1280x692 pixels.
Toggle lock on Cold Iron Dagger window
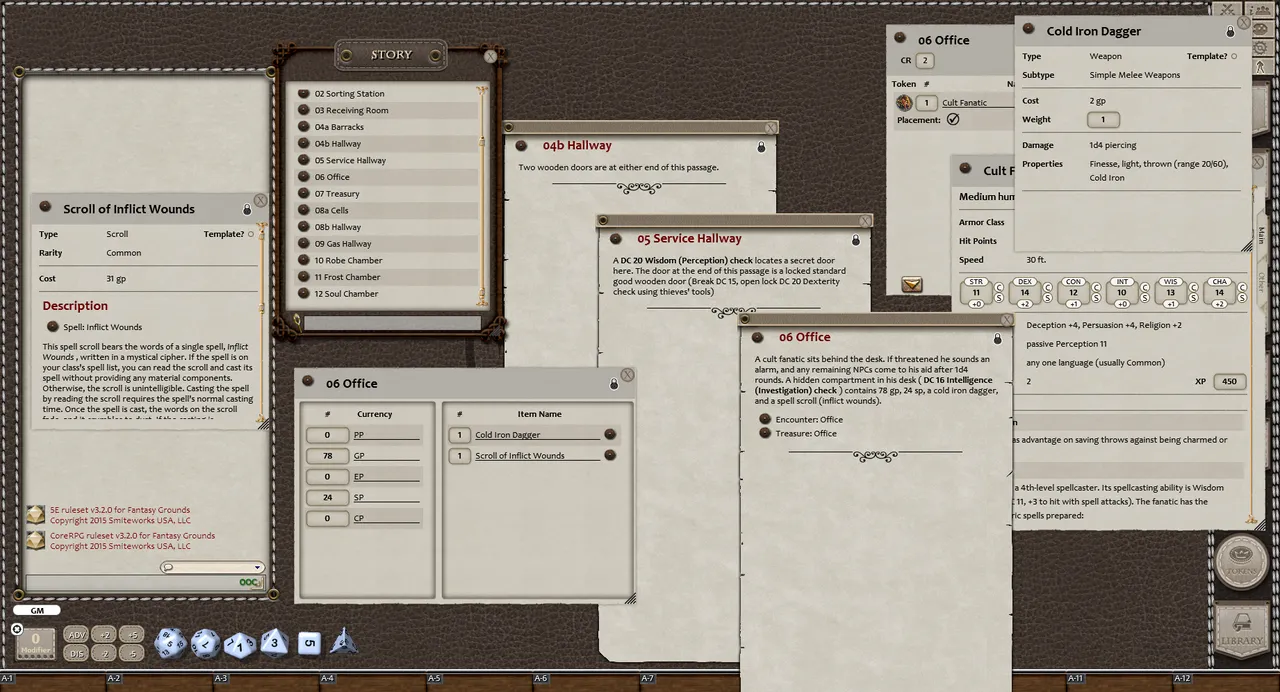pyautogui.click(x=1231, y=32)
